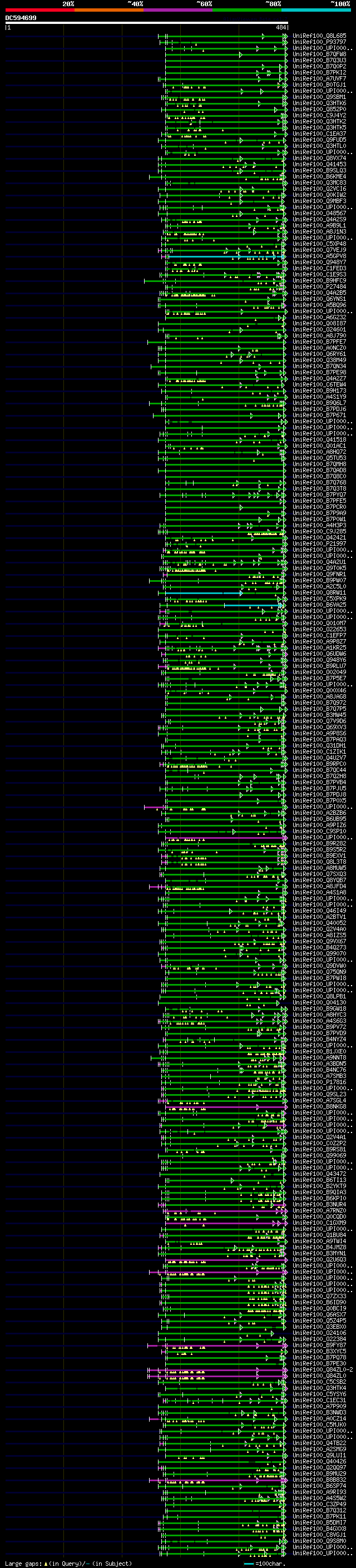356x1568 pixels.
Task: Select subject label UniRef100_Q3HTK6
Action: tap(319, 103)
